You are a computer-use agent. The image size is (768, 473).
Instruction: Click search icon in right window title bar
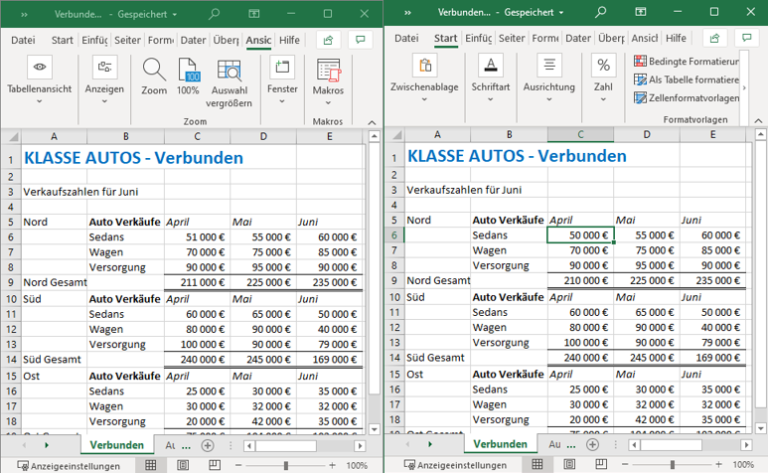tap(600, 12)
